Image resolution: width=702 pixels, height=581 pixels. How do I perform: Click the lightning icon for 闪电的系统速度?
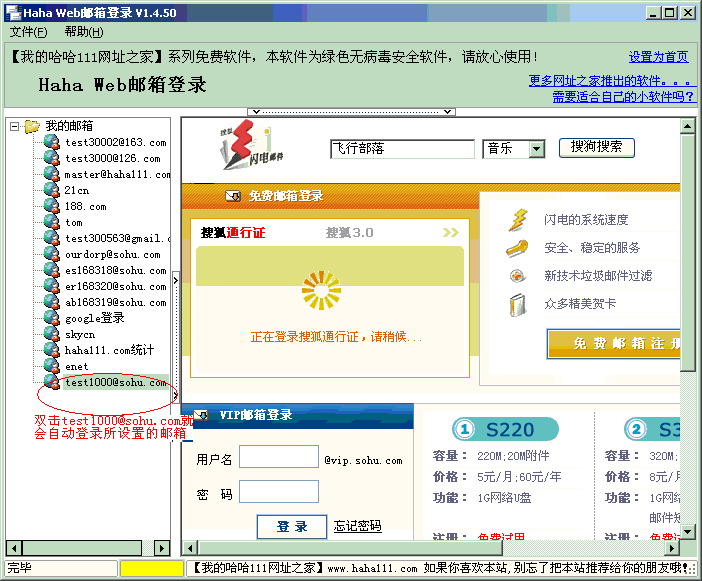(518, 220)
